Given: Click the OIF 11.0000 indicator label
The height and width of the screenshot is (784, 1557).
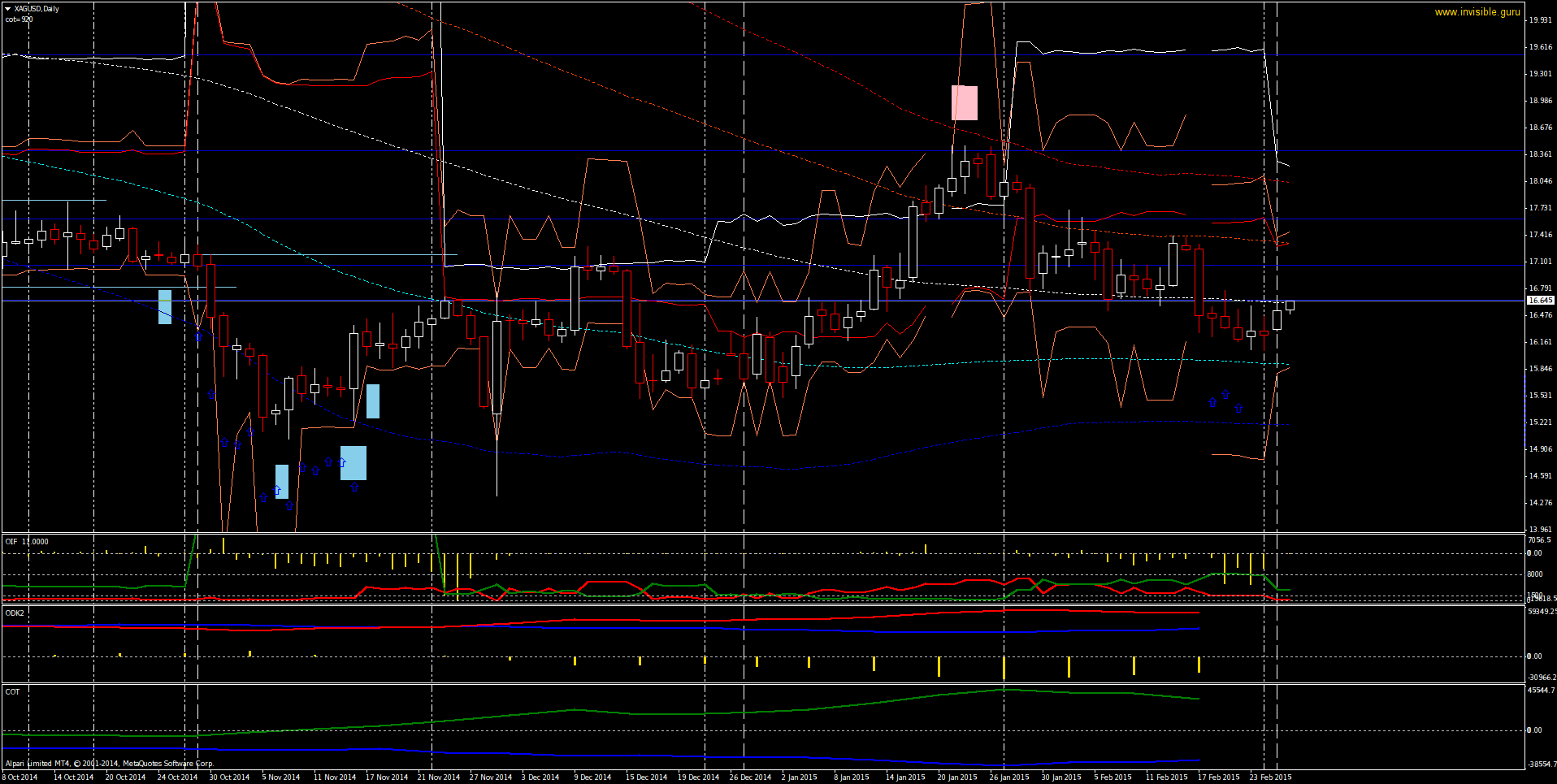Looking at the screenshot, I should tap(27, 542).
